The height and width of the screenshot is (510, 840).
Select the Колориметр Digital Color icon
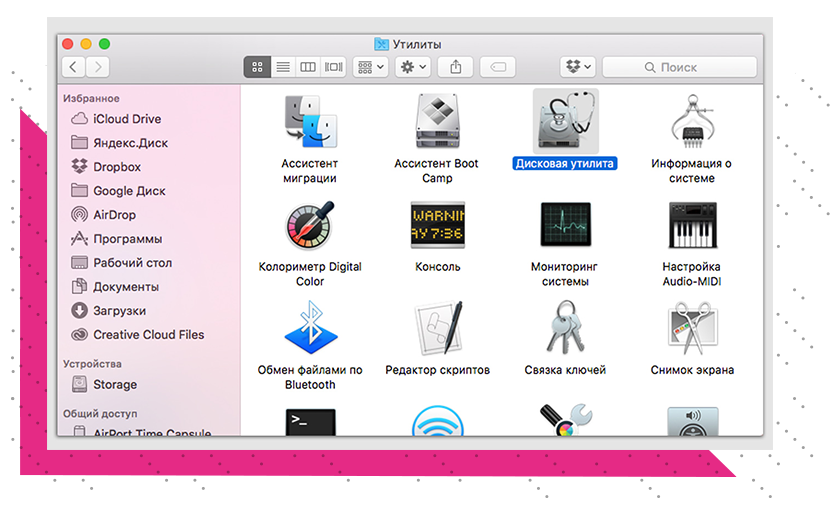click(x=310, y=225)
